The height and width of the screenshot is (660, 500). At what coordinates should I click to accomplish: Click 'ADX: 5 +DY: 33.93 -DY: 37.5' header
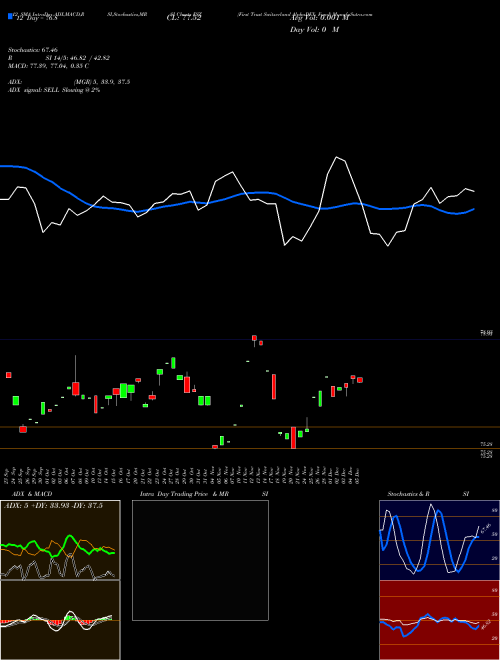53,506
